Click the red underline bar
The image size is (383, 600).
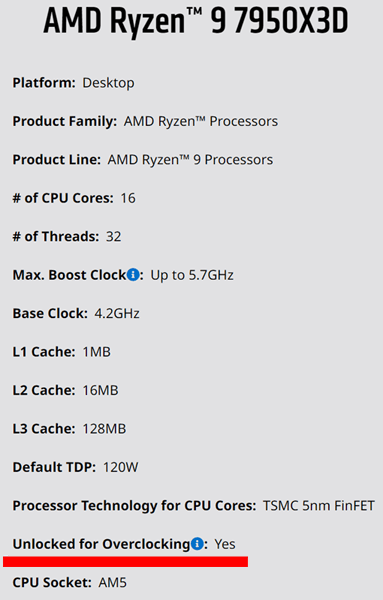pos(125,561)
